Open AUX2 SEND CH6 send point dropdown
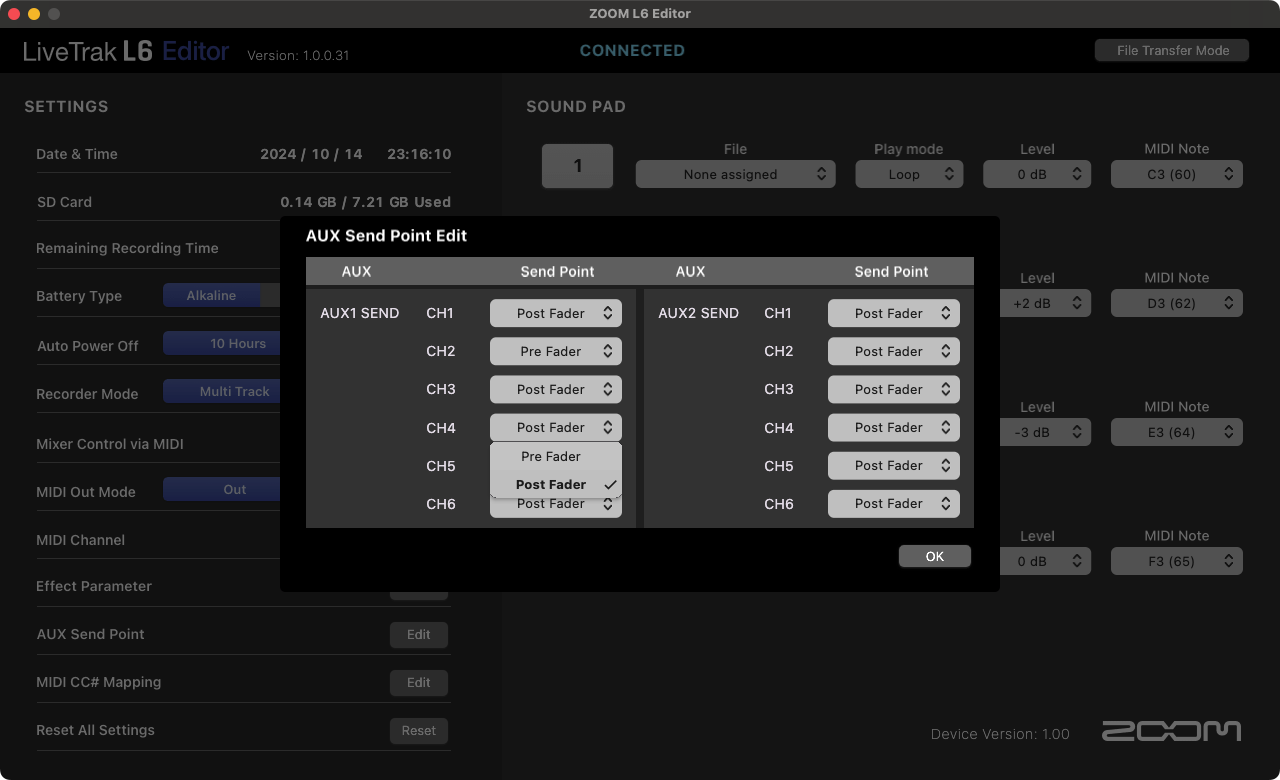1280x780 pixels. click(x=894, y=503)
